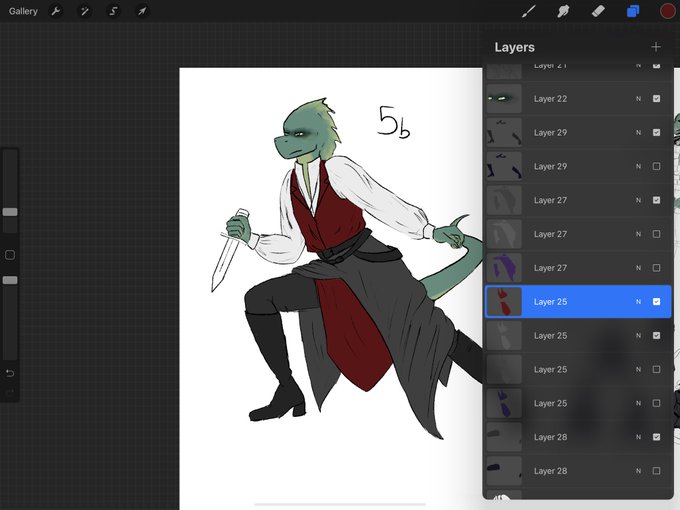
Task: Redo with the lower sidebar arrow
Action: click(x=10, y=393)
